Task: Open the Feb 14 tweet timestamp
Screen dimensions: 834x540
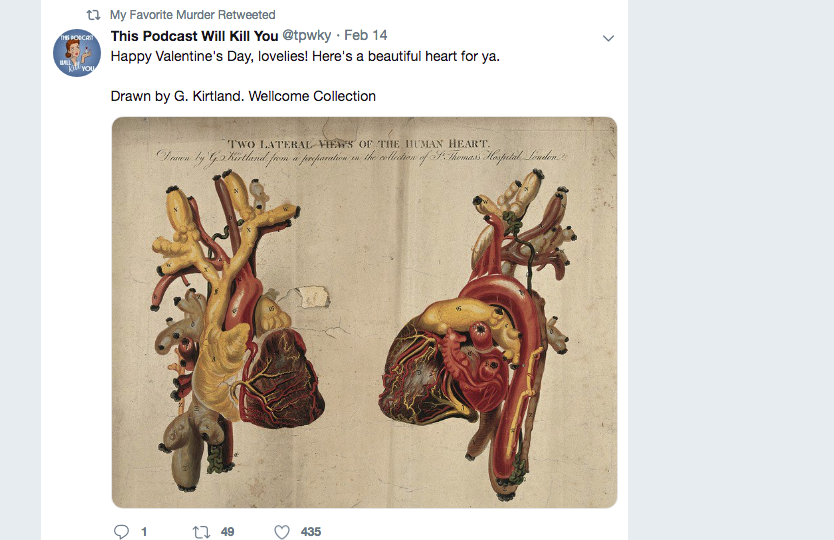Action: coord(366,36)
